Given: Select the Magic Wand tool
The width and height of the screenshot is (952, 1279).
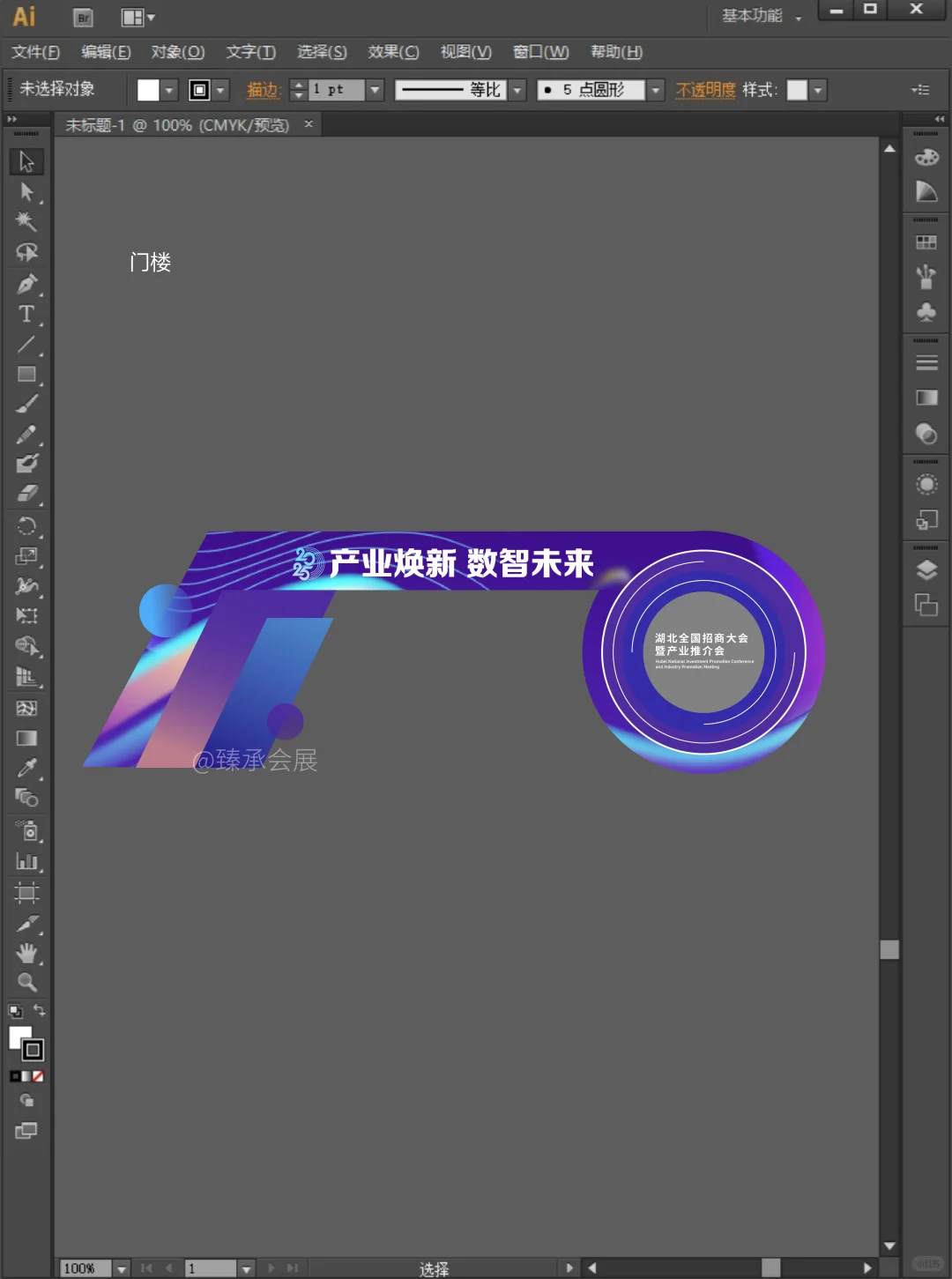Looking at the screenshot, I should pos(26,222).
